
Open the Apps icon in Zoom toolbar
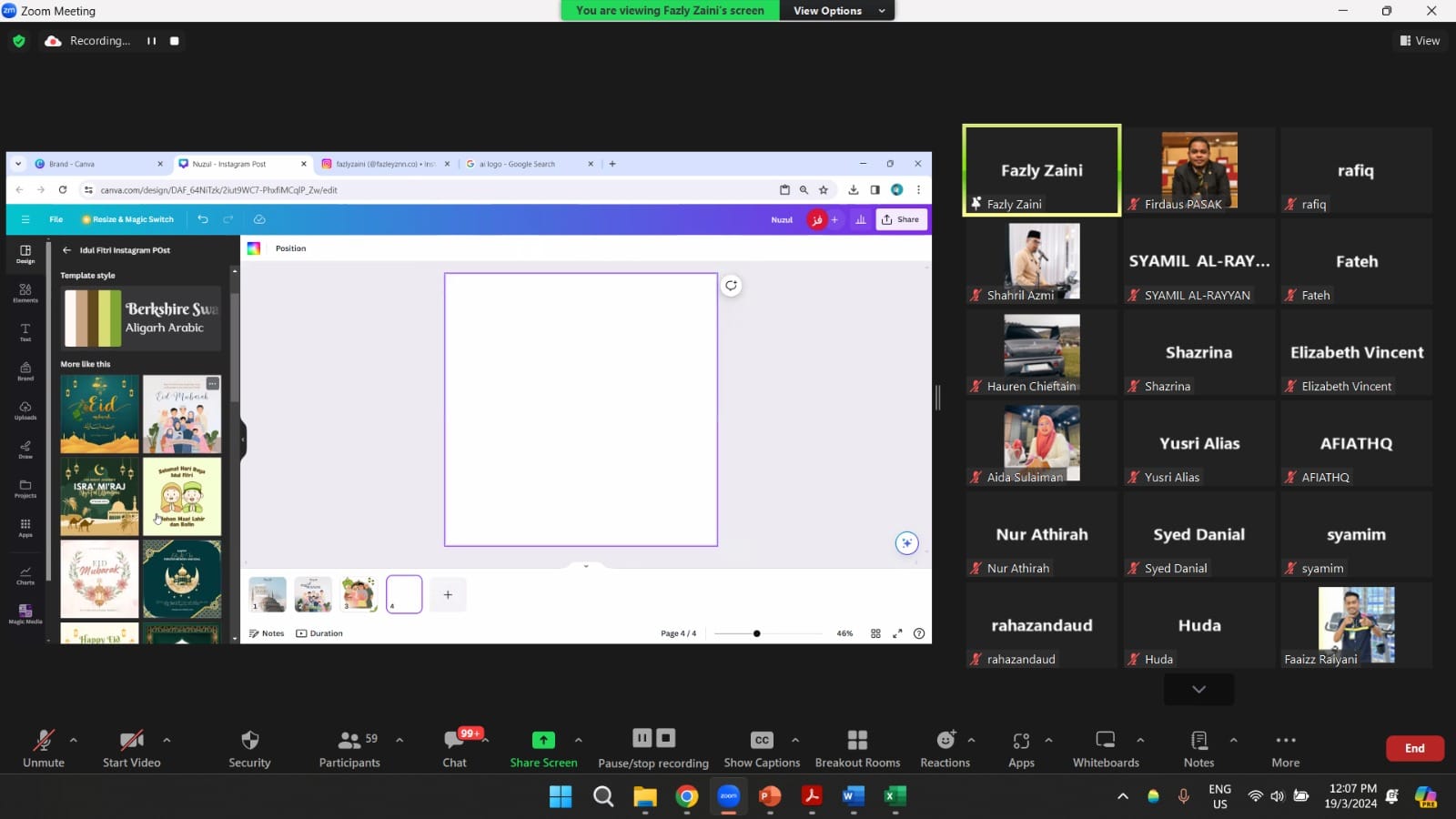(x=1021, y=741)
